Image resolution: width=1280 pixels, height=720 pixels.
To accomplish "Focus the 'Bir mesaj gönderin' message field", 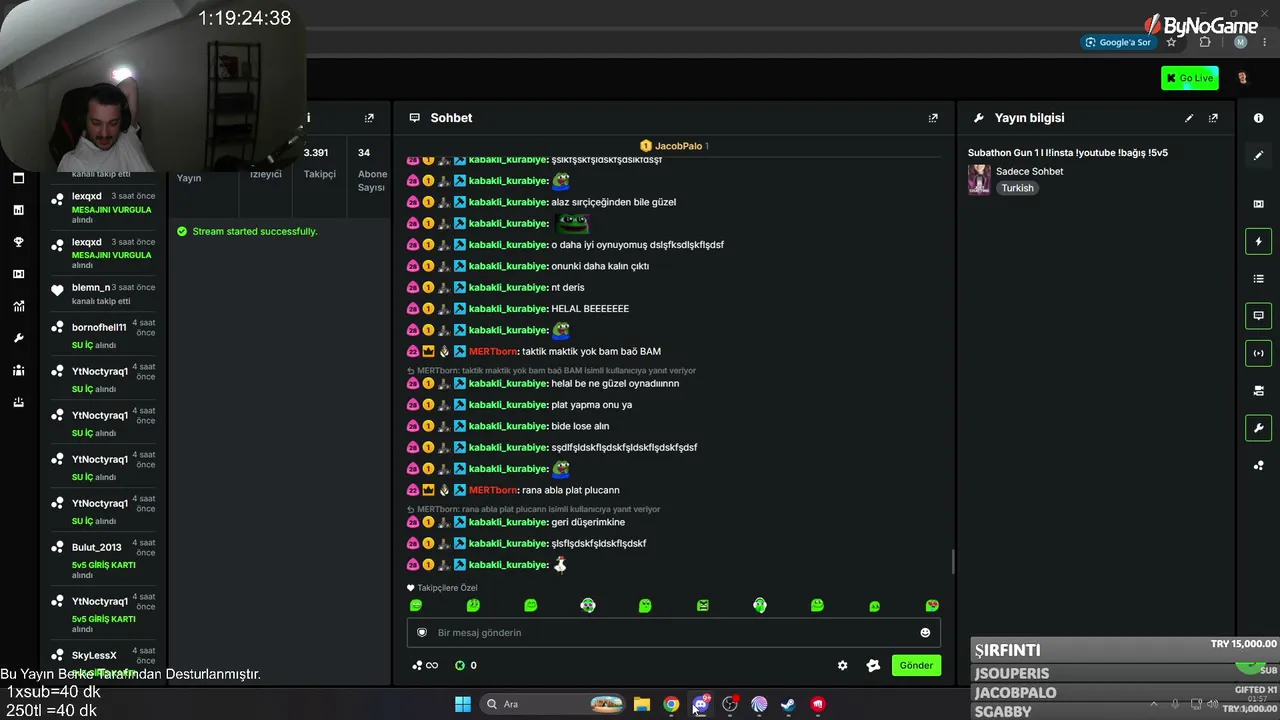I will click(x=673, y=632).
